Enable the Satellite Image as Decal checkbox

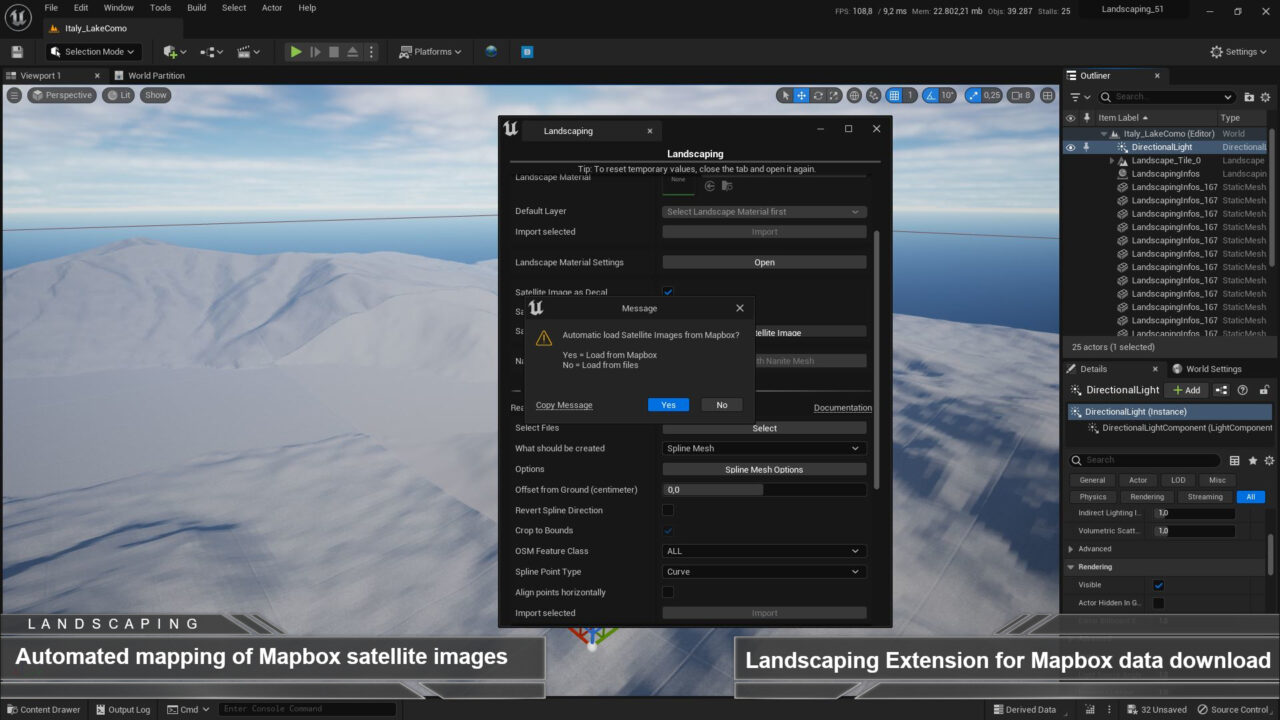[x=668, y=292]
